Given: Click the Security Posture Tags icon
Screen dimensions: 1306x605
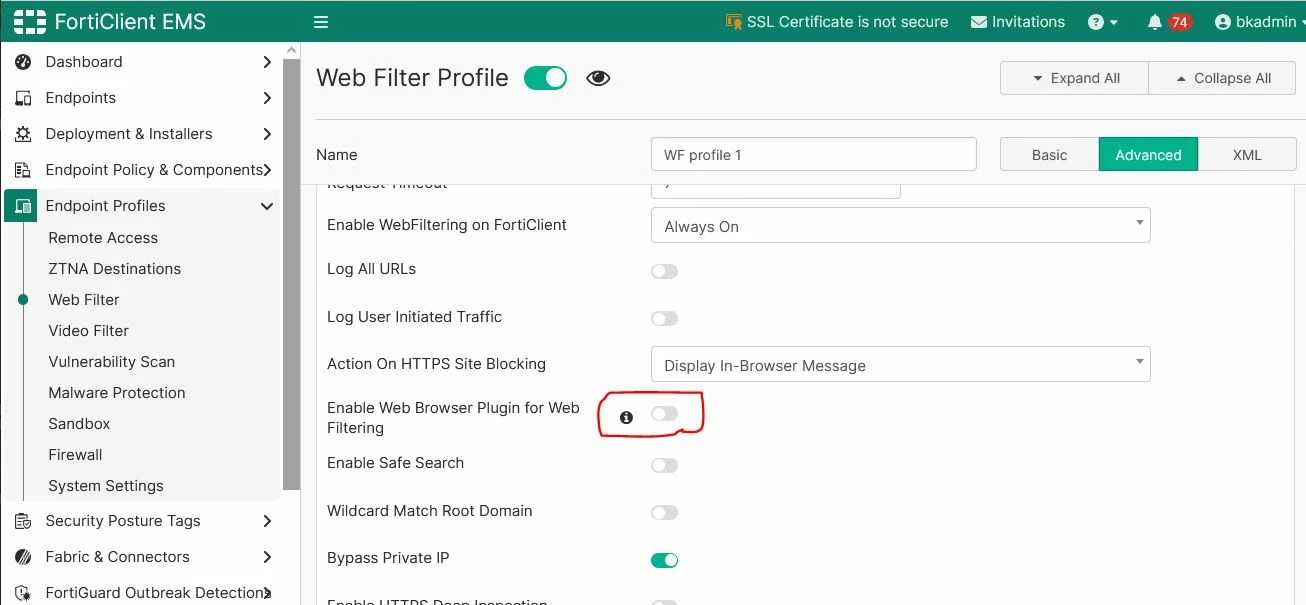Looking at the screenshot, I should point(23,521).
